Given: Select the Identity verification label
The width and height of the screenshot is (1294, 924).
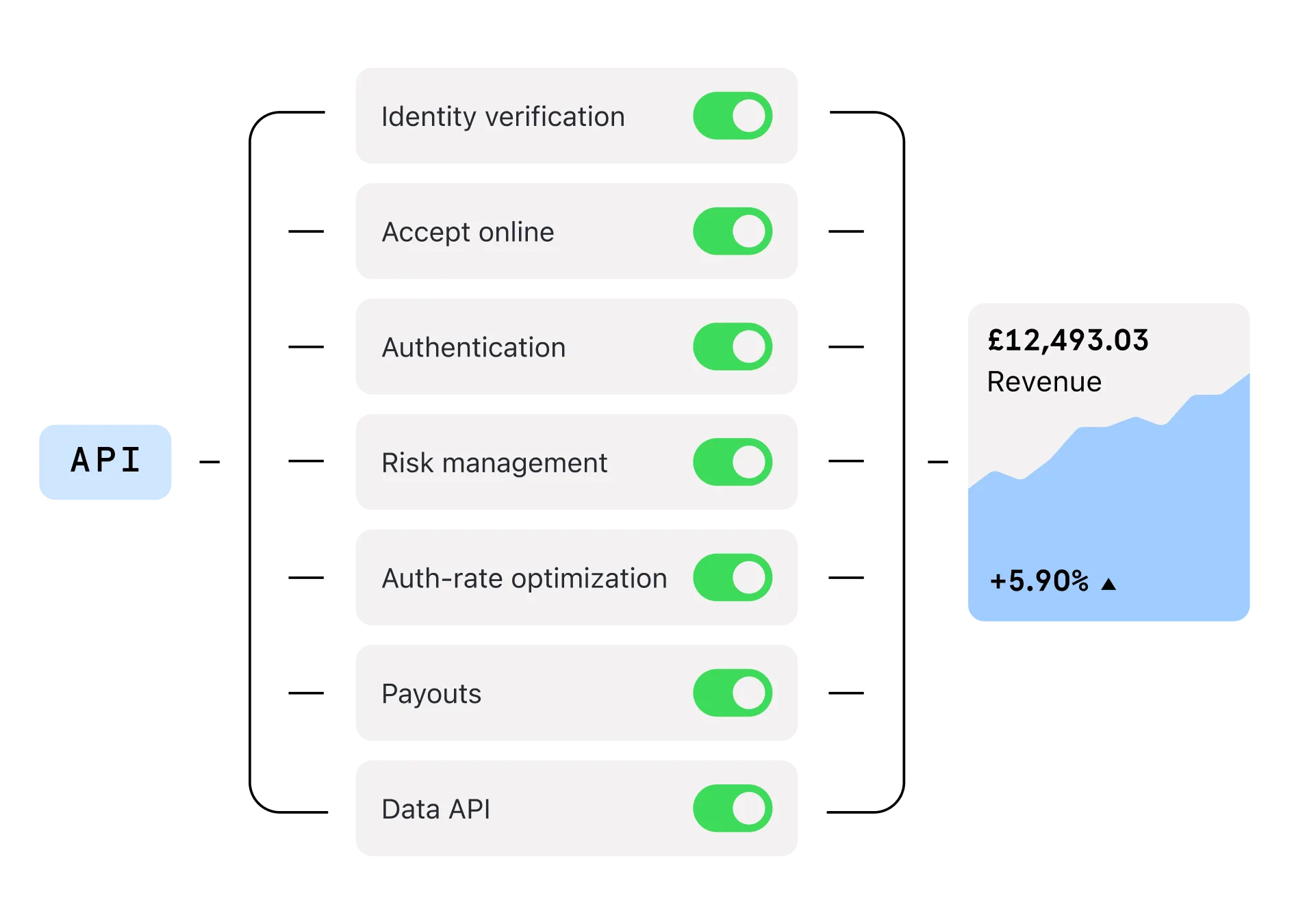Looking at the screenshot, I should pos(503,117).
